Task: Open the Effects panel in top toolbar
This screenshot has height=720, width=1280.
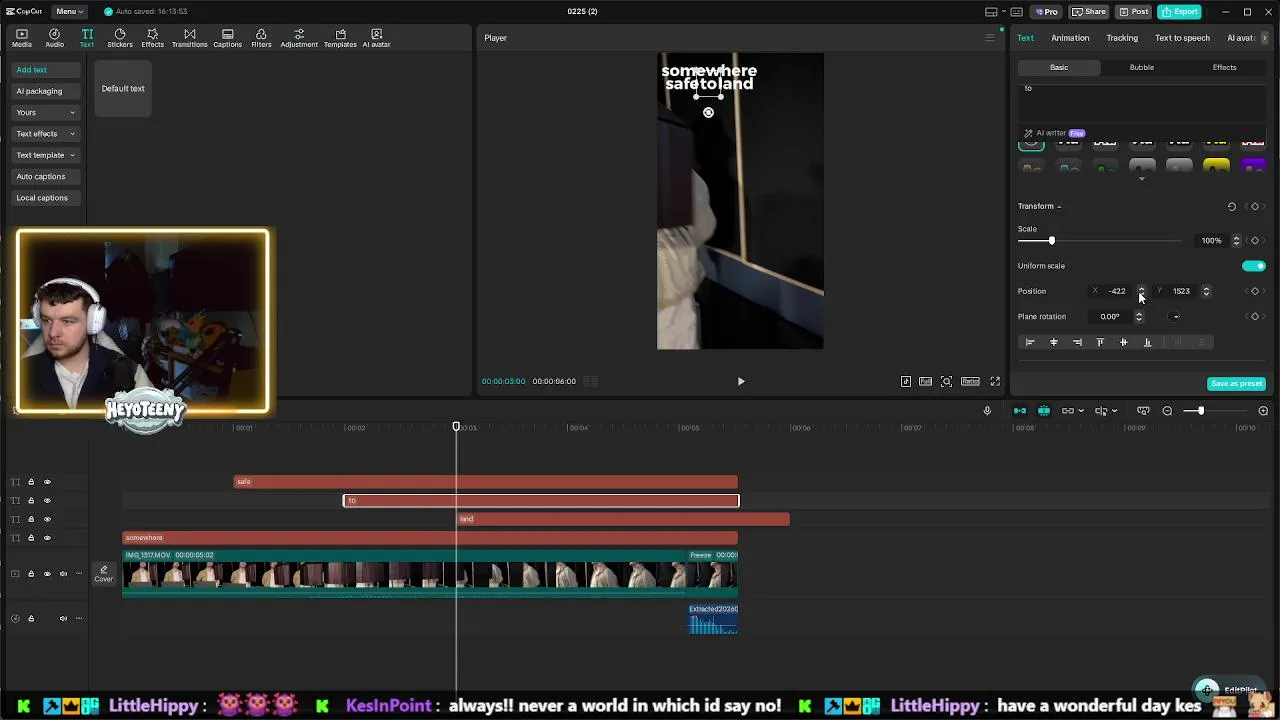Action: [152, 38]
